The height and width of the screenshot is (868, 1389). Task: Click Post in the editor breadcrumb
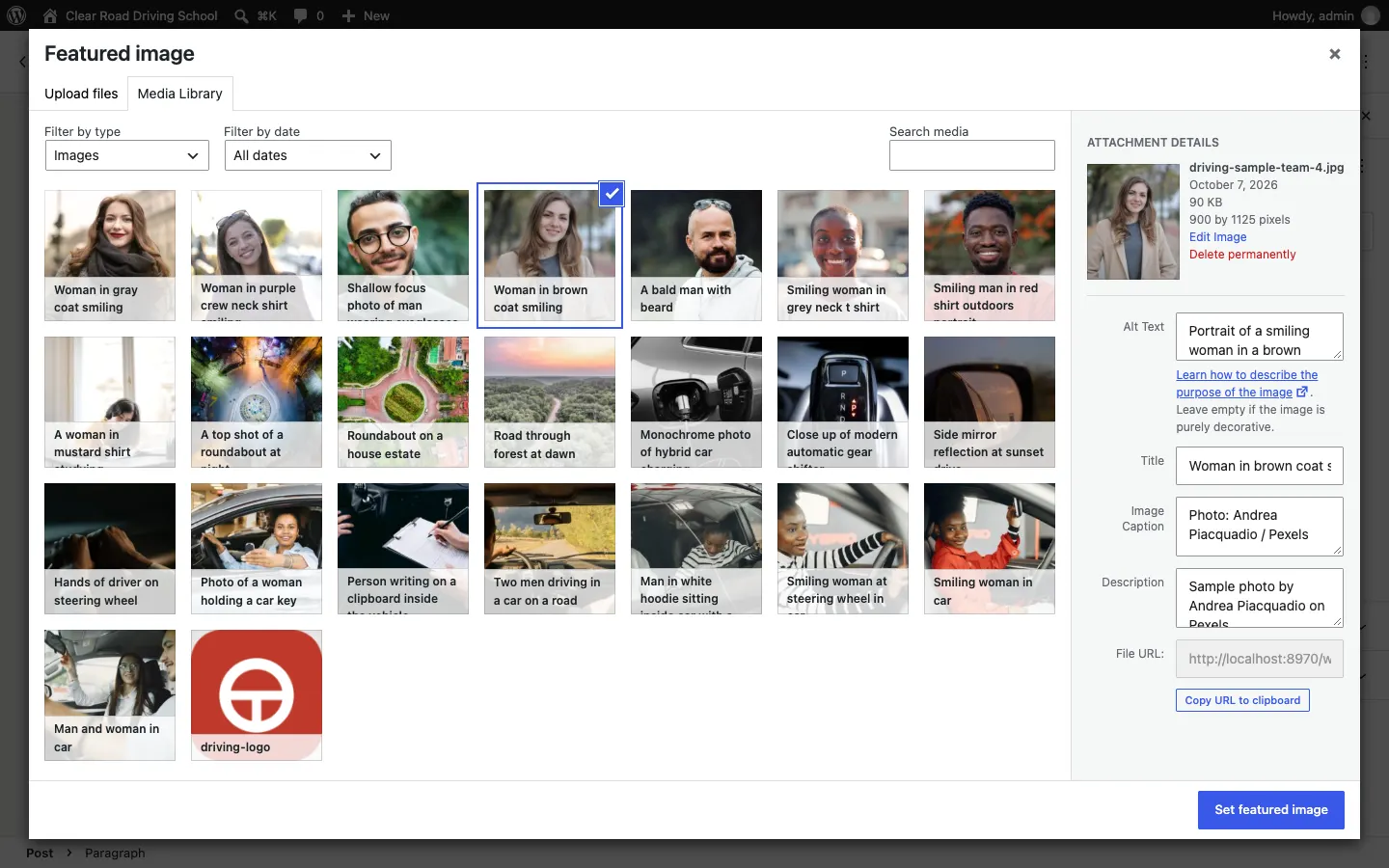(40, 853)
